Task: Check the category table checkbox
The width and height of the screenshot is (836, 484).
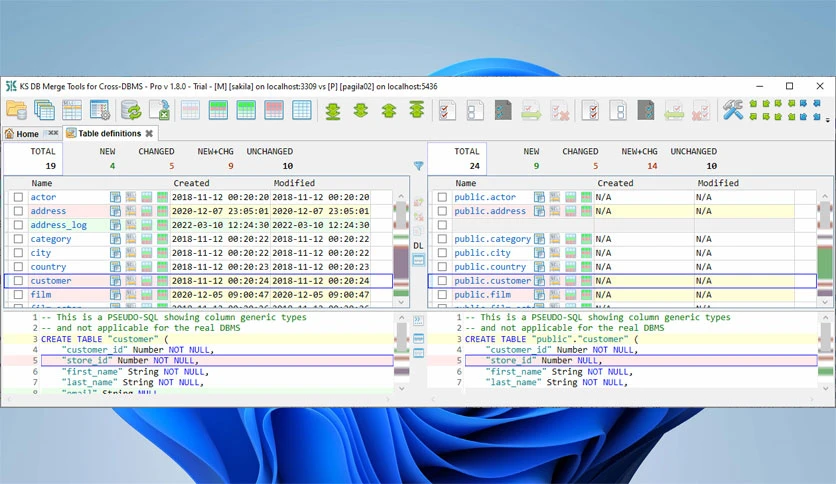Action: coord(18,239)
